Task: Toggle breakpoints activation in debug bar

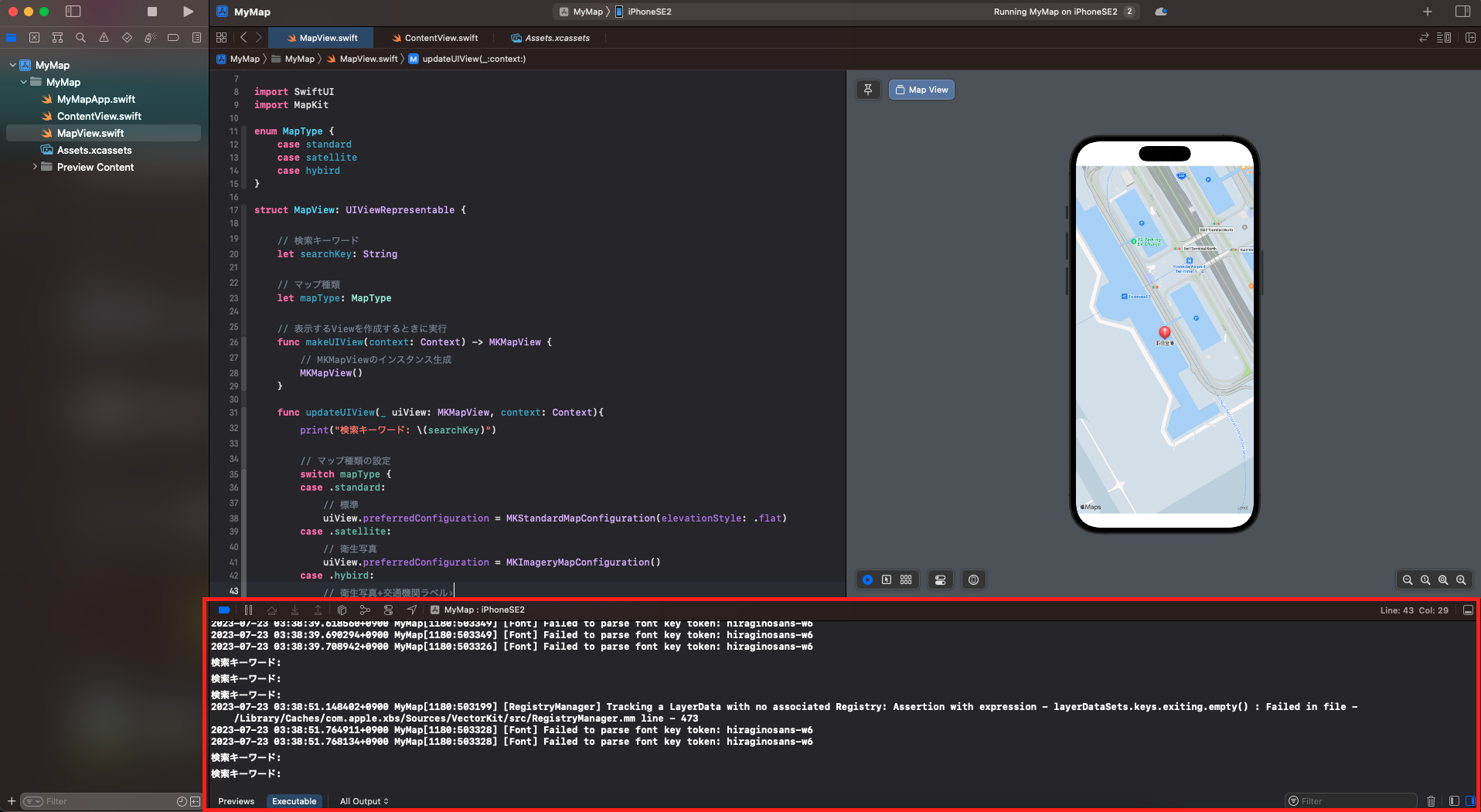Action: click(x=224, y=610)
